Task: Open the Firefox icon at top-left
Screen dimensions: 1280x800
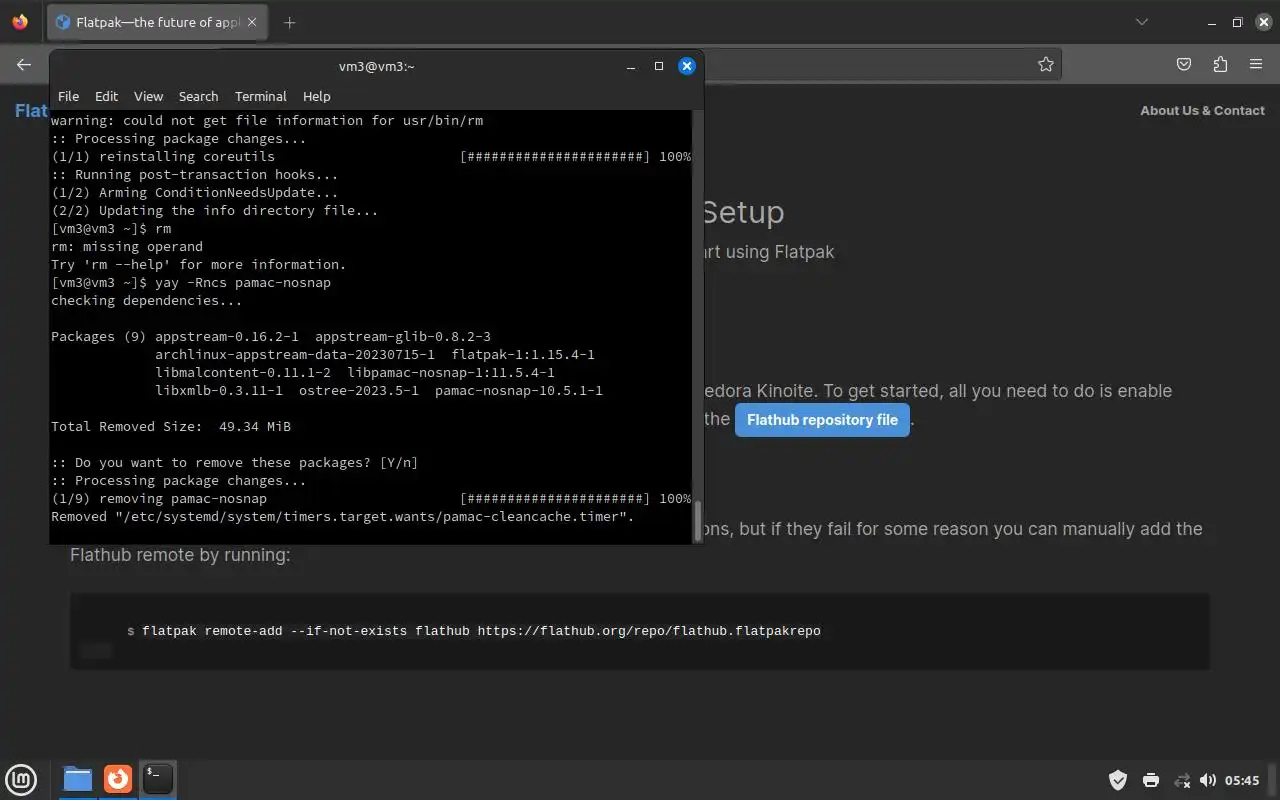Action: click(x=20, y=22)
